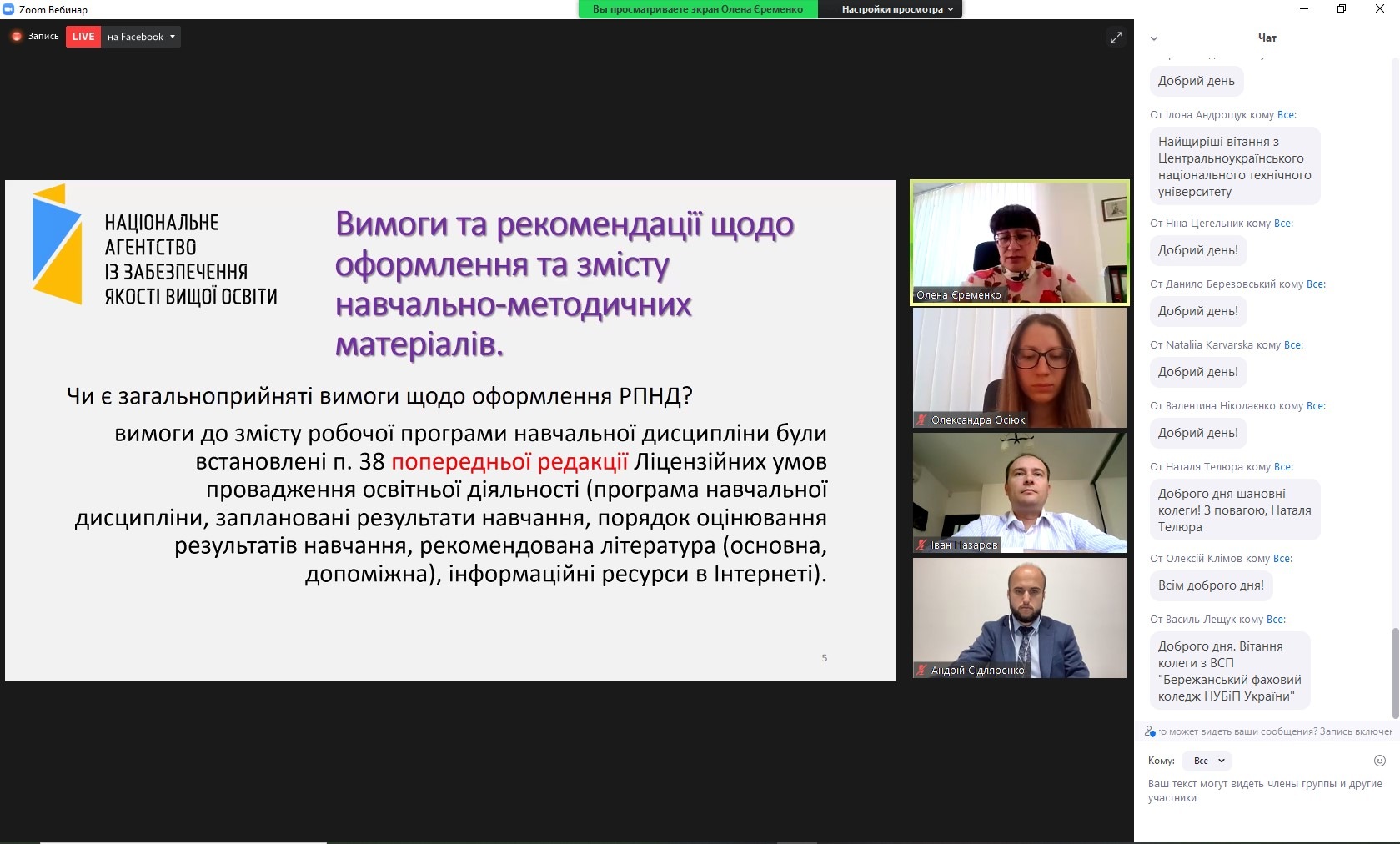
Task: Click the 'who can see your messages' notice icon
Action: (x=1151, y=731)
